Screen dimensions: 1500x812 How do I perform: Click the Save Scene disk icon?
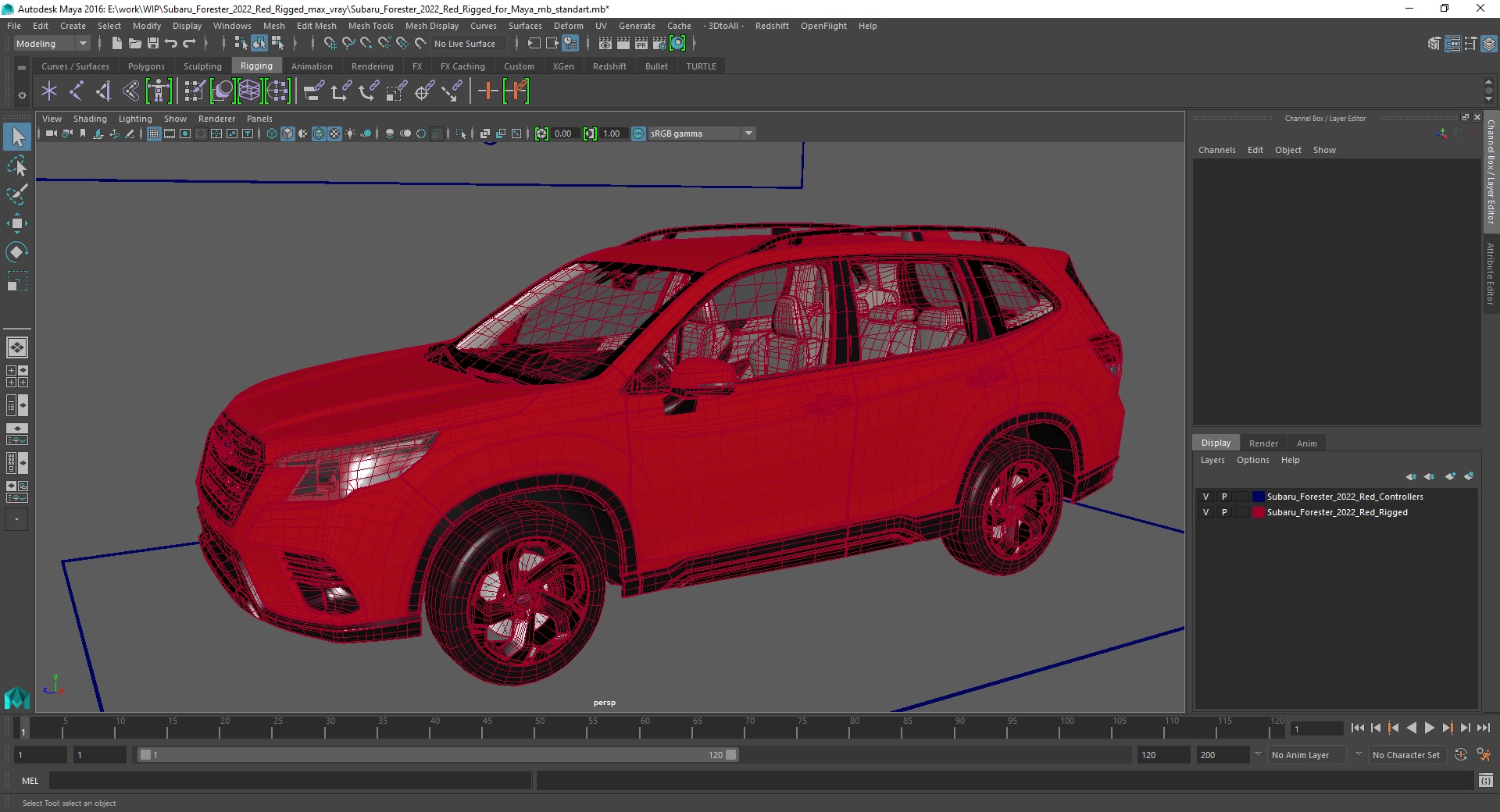coord(153,44)
